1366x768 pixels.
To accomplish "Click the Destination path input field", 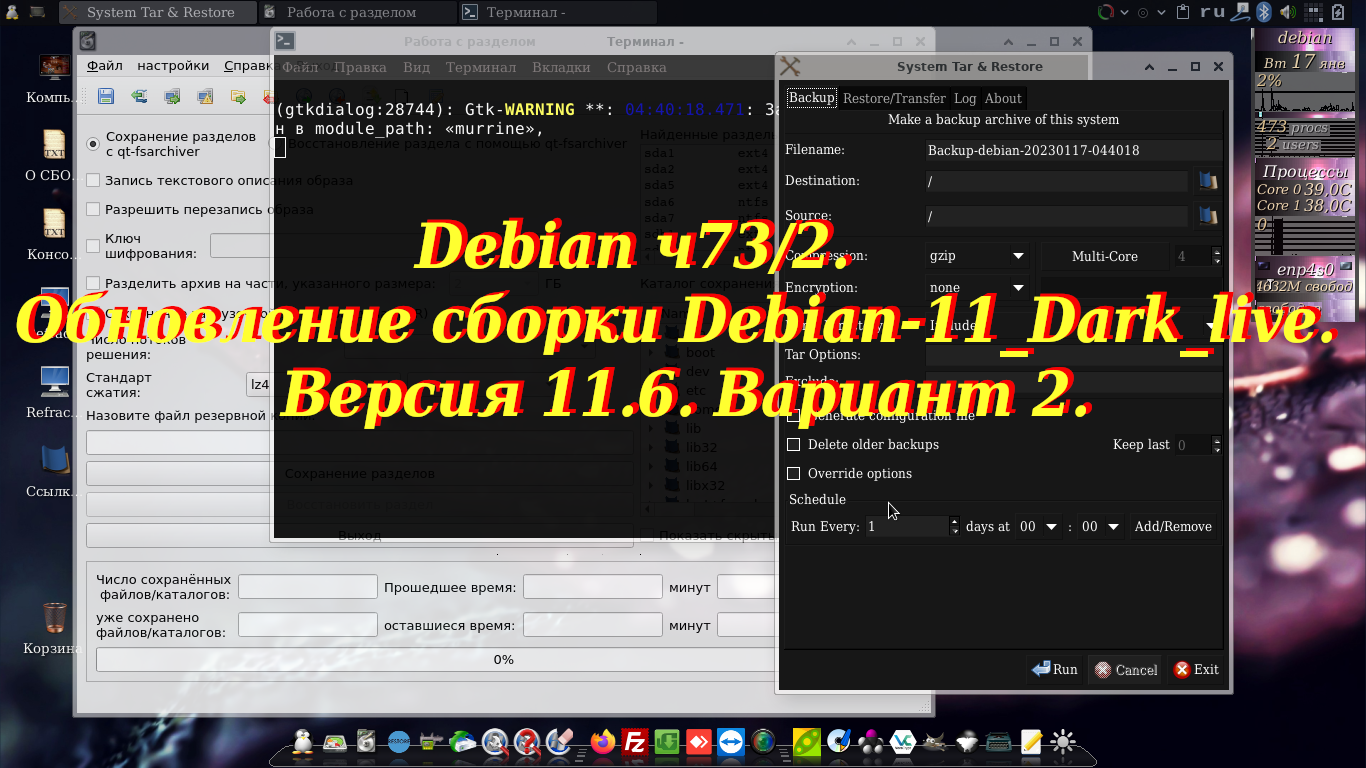I will click(x=1056, y=181).
